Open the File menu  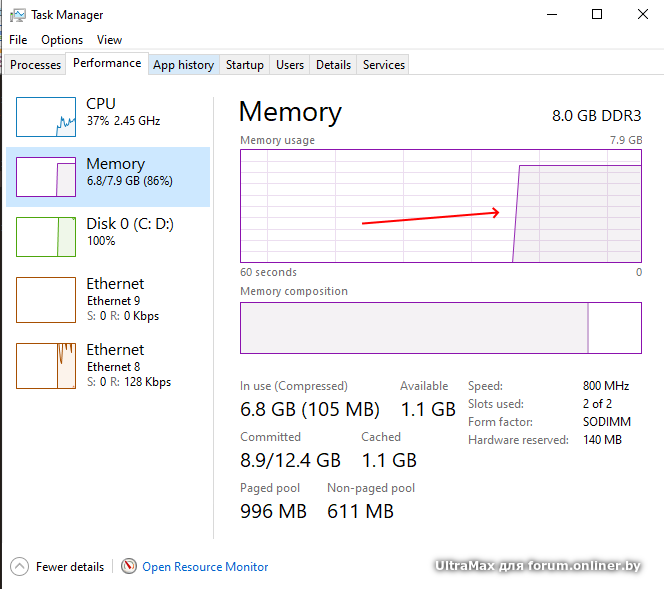pos(18,40)
